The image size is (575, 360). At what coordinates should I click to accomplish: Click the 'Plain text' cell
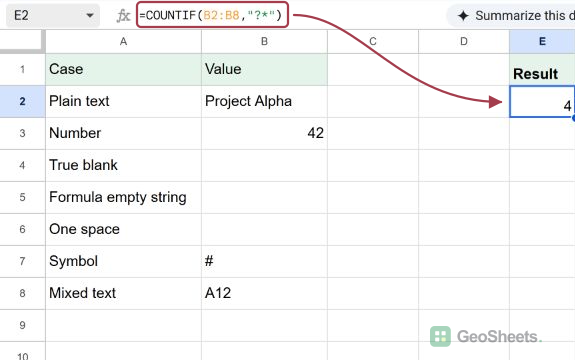point(124,101)
